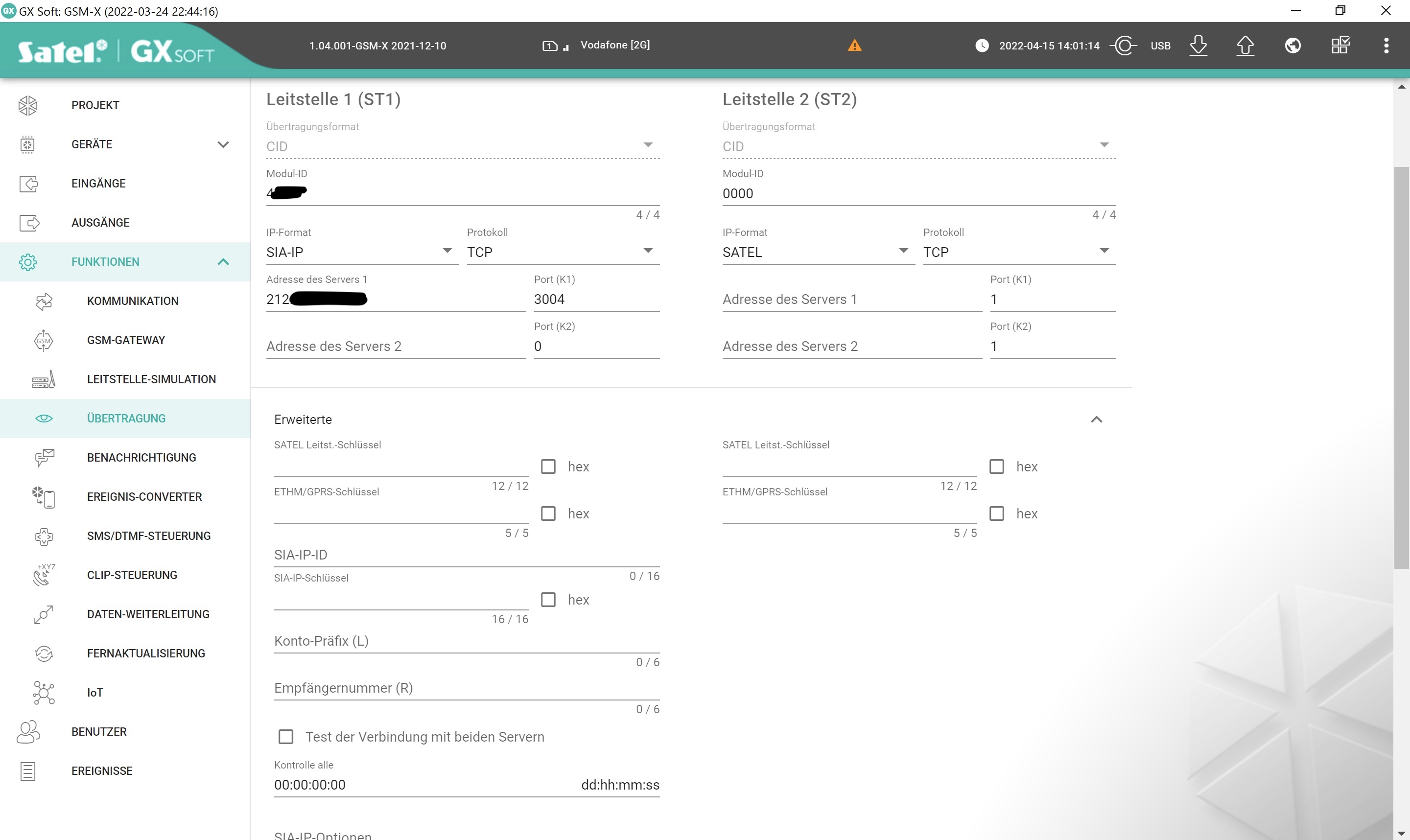Click the download arrow icon in header
1410x840 pixels.
1198,46
